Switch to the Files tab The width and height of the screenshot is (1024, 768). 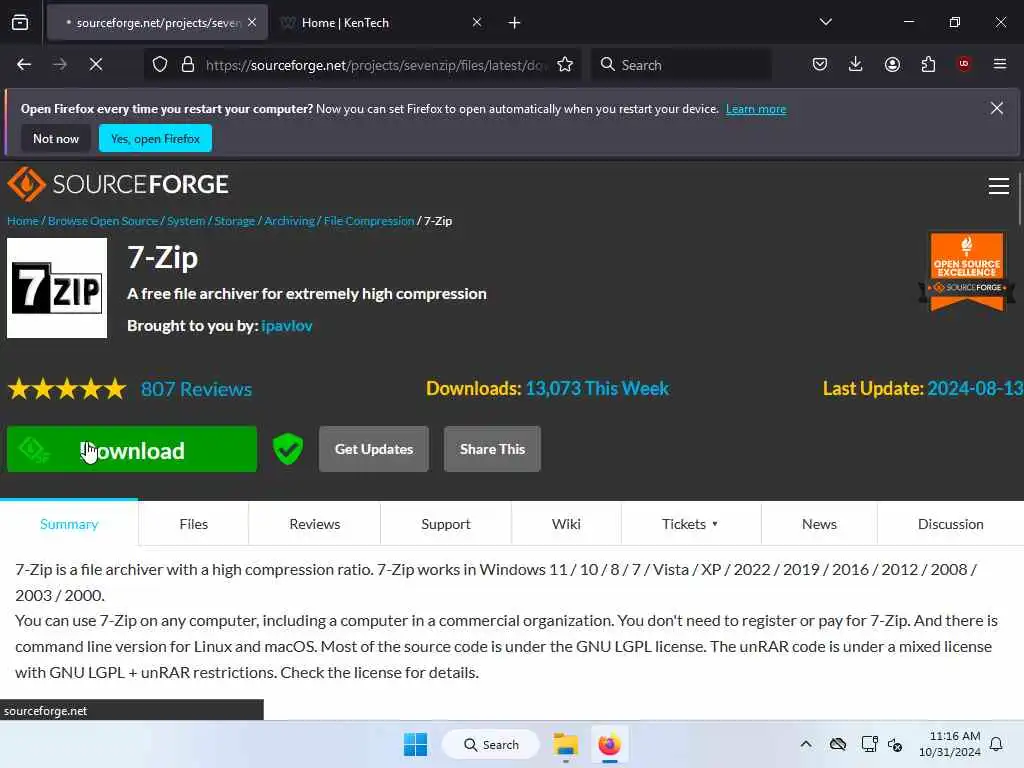coord(193,524)
